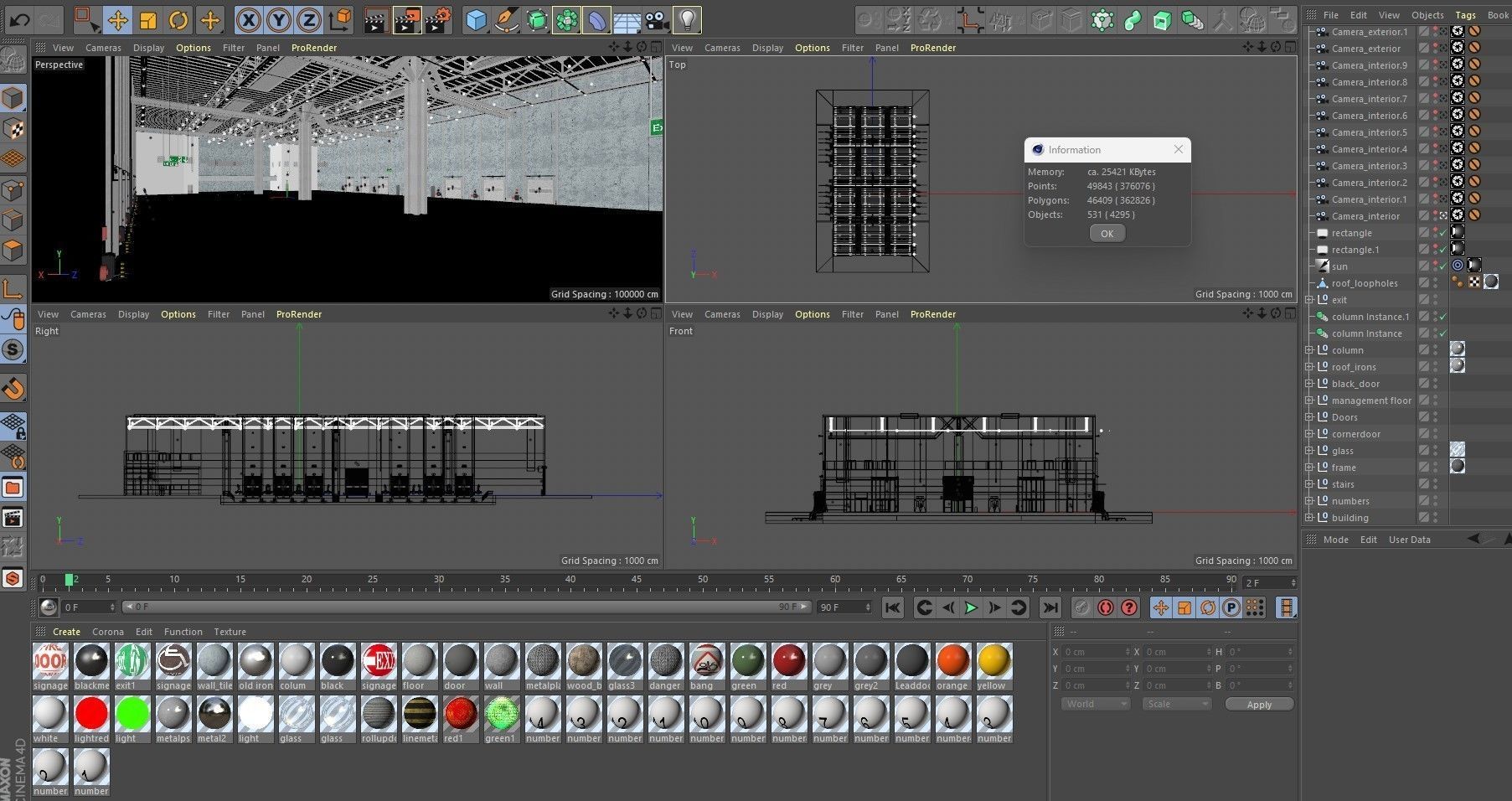Activate the Move tool in the top toolbar

click(117, 19)
